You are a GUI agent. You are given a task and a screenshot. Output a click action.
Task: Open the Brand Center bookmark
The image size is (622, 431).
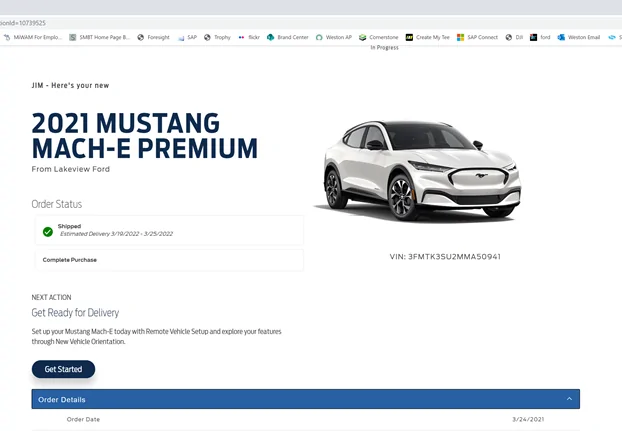click(288, 37)
